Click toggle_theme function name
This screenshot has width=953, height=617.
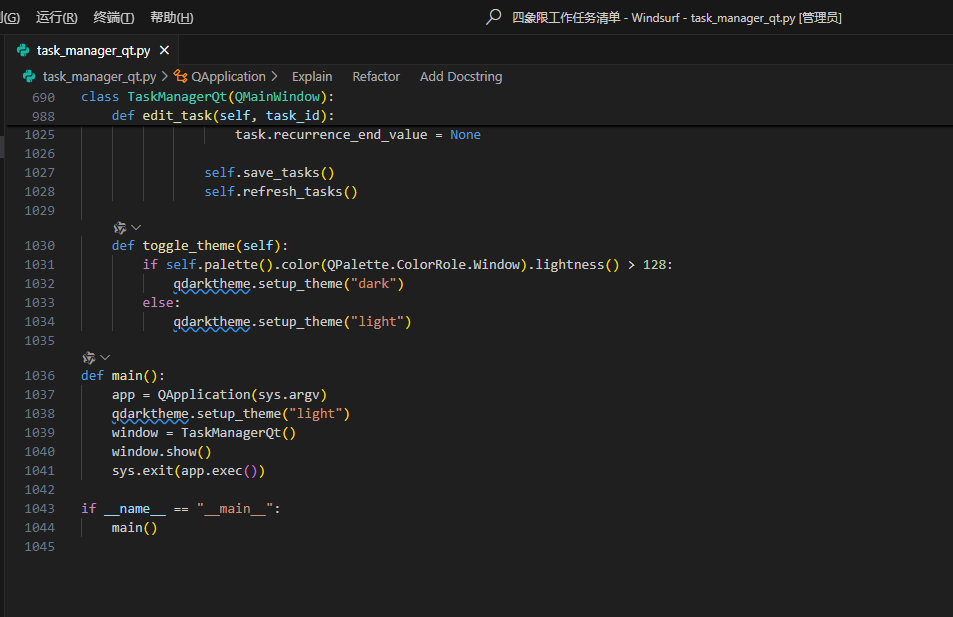[188, 246]
